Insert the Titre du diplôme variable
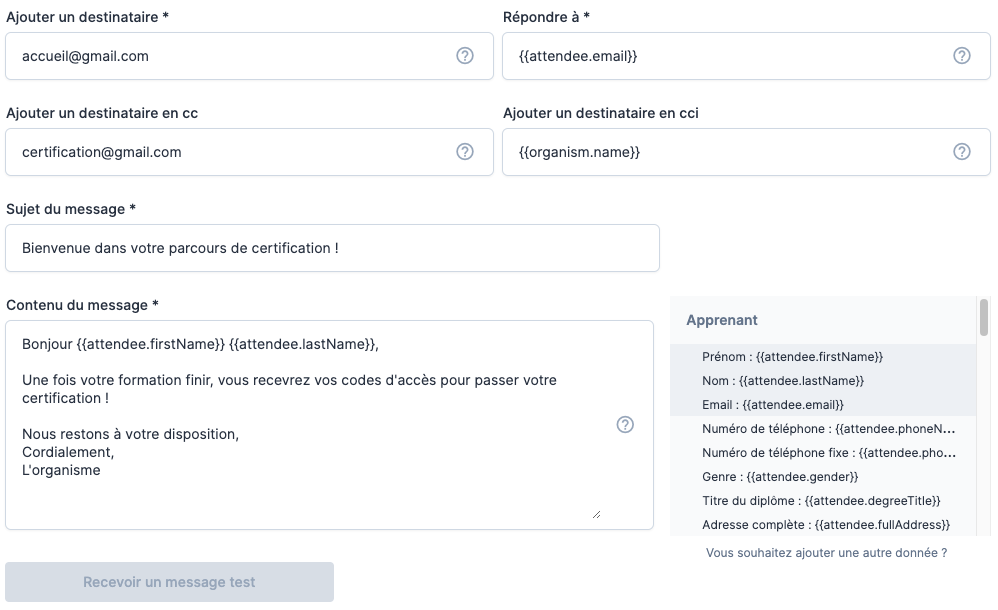Image resolution: width=998 pixels, height=610 pixels. pyautogui.click(x=821, y=500)
